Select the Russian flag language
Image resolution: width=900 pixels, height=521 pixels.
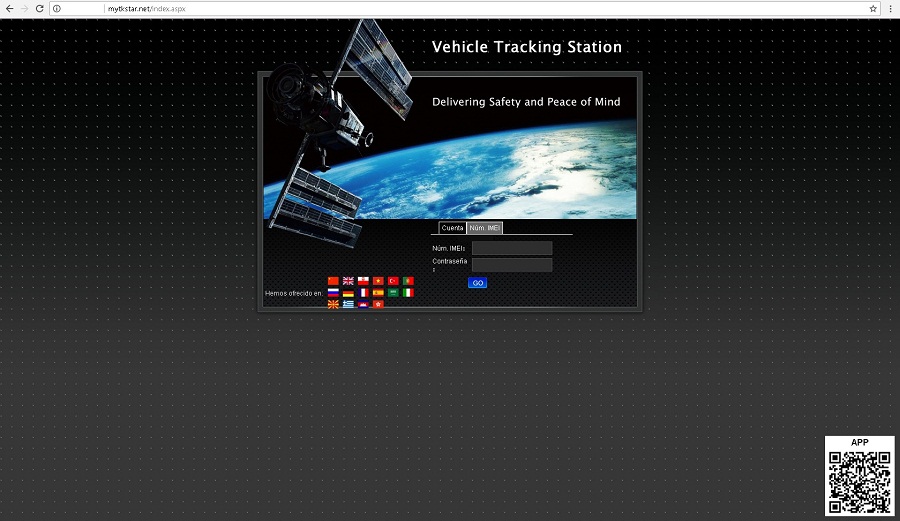[333, 293]
